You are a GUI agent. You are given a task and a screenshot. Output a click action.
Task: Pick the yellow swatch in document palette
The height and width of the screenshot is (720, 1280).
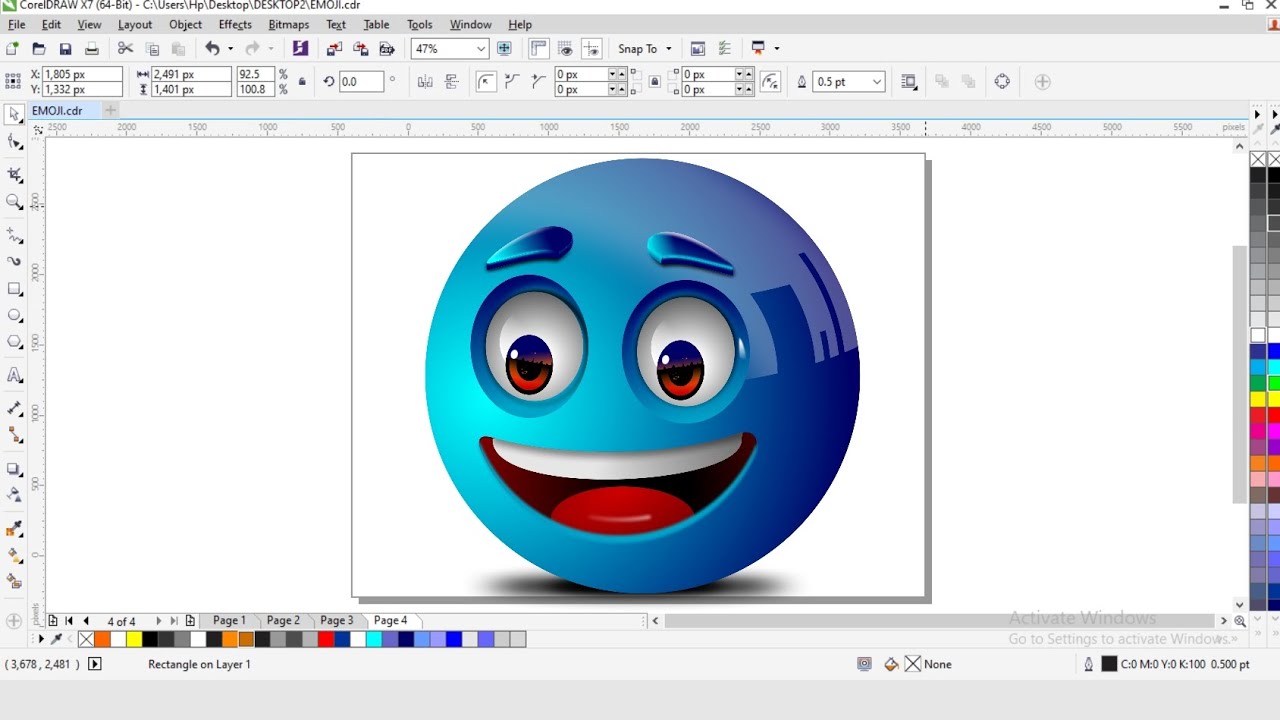(134, 639)
